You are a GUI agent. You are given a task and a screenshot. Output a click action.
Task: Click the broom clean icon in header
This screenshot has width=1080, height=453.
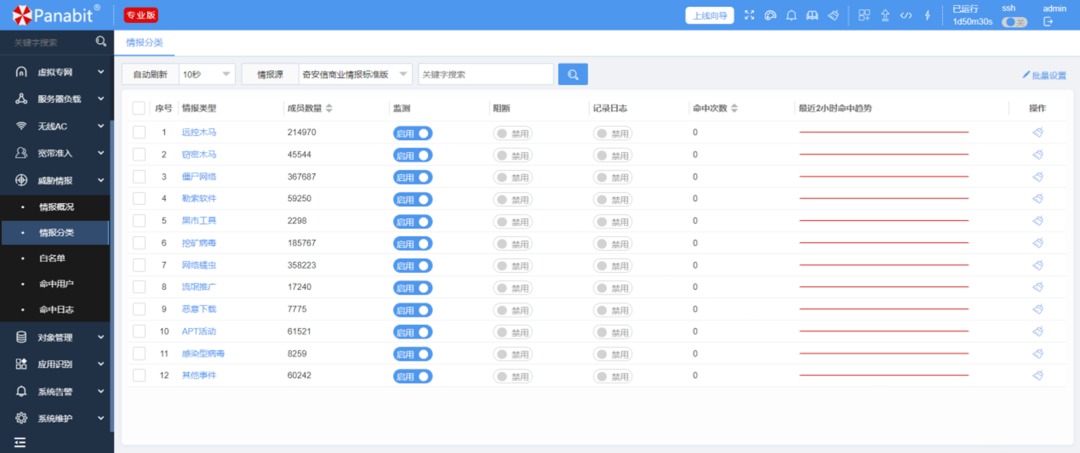pyautogui.click(x=833, y=16)
